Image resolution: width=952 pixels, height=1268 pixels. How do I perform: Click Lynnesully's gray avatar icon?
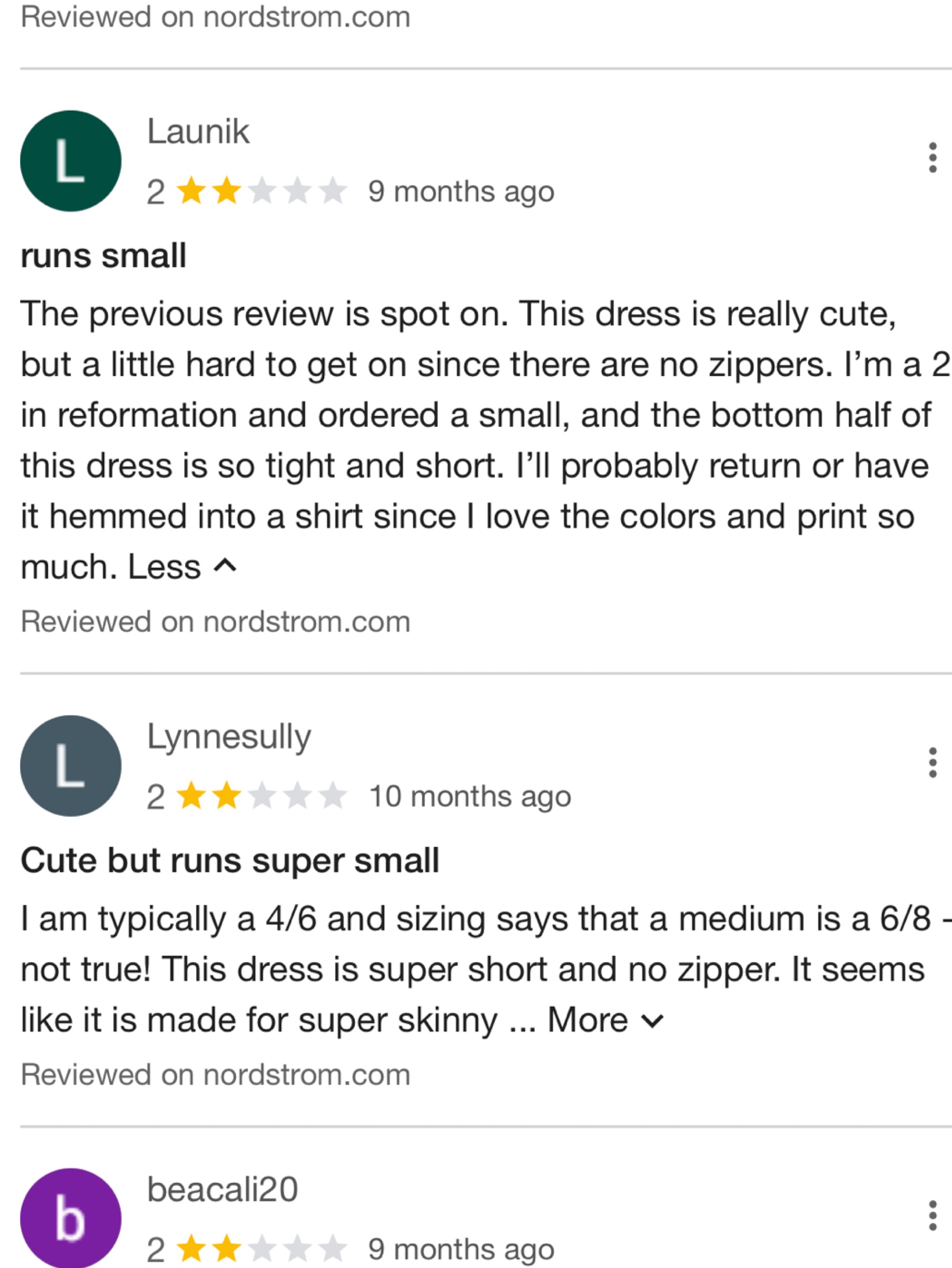(x=70, y=766)
